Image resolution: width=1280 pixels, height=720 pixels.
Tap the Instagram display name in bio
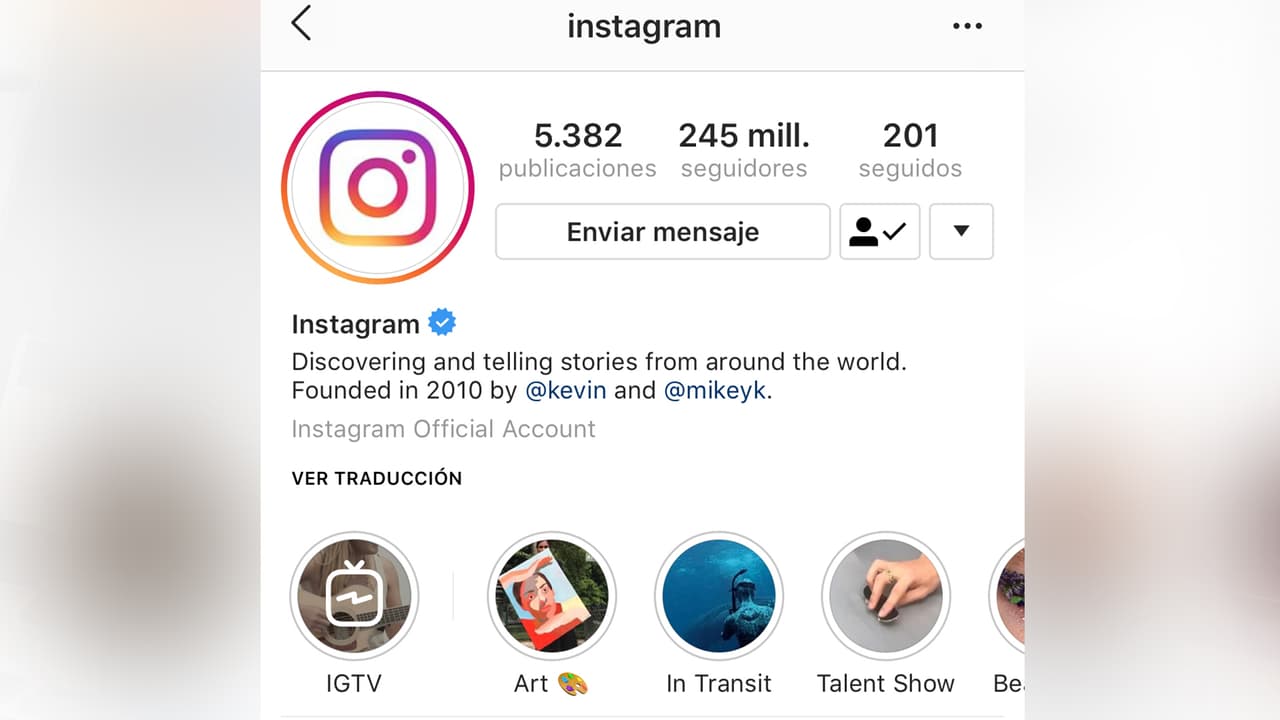[x=355, y=324]
